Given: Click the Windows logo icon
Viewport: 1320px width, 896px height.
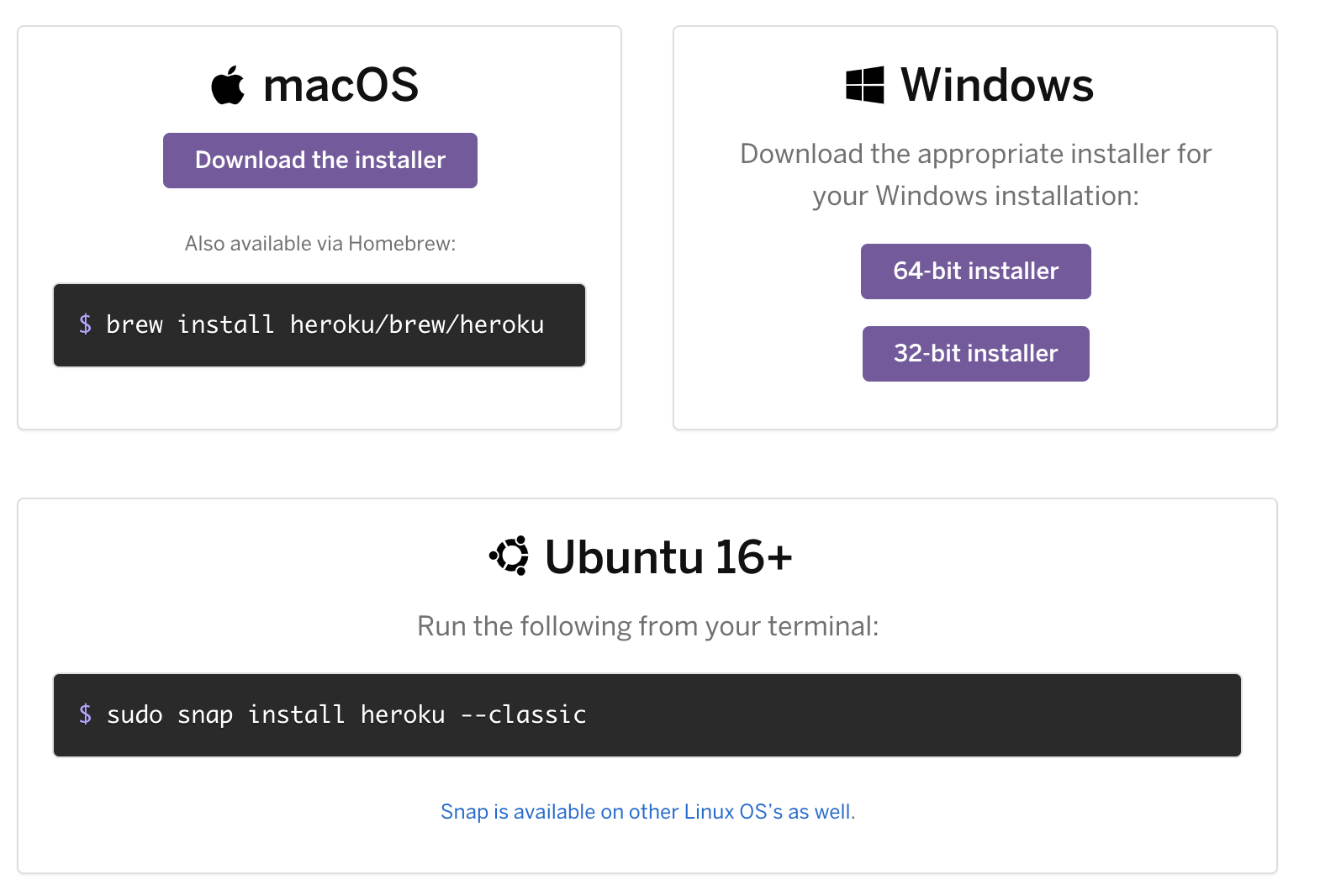Looking at the screenshot, I should pyautogui.click(x=865, y=85).
